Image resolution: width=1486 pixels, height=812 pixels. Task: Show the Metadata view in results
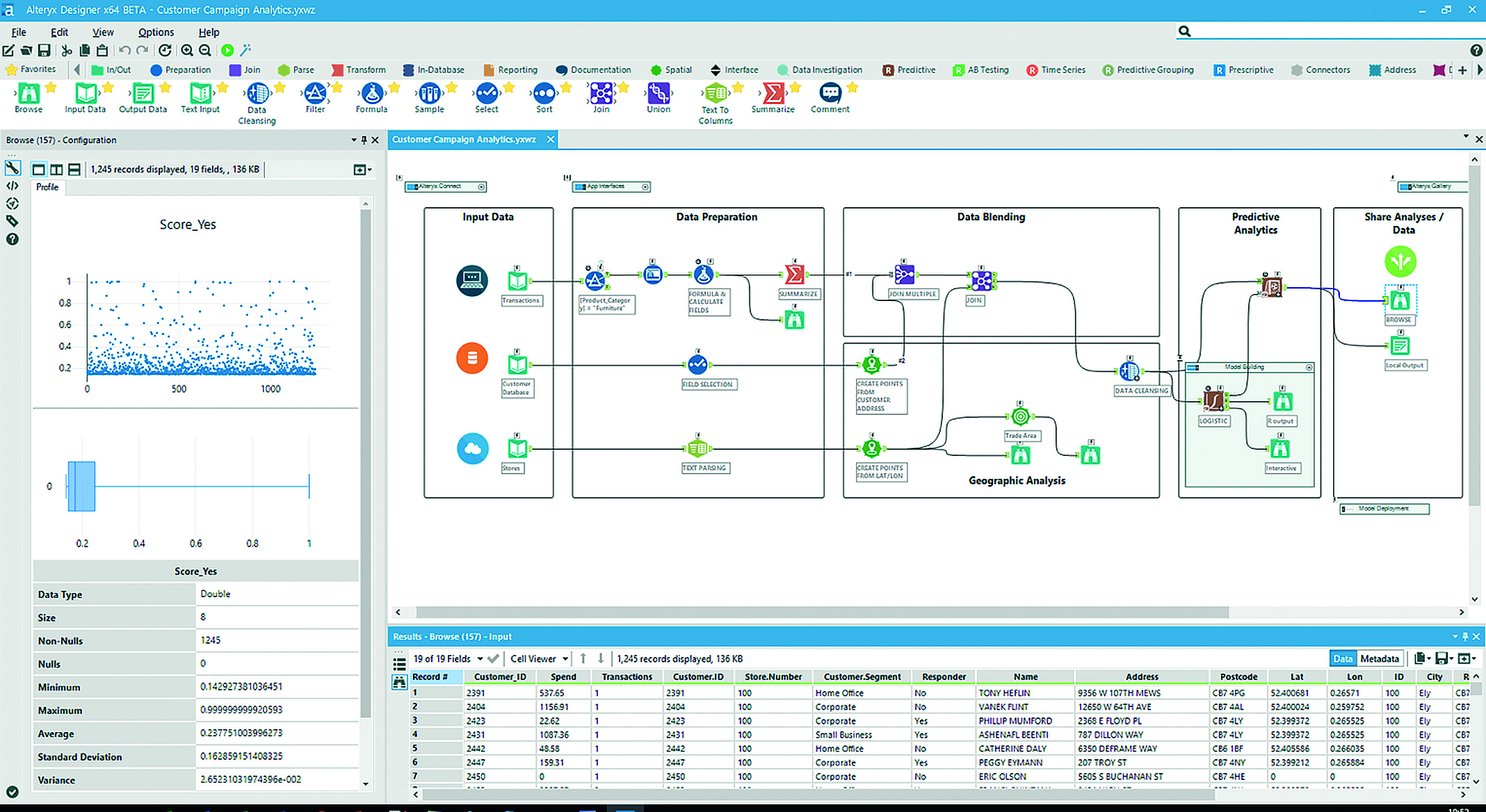coord(1380,658)
